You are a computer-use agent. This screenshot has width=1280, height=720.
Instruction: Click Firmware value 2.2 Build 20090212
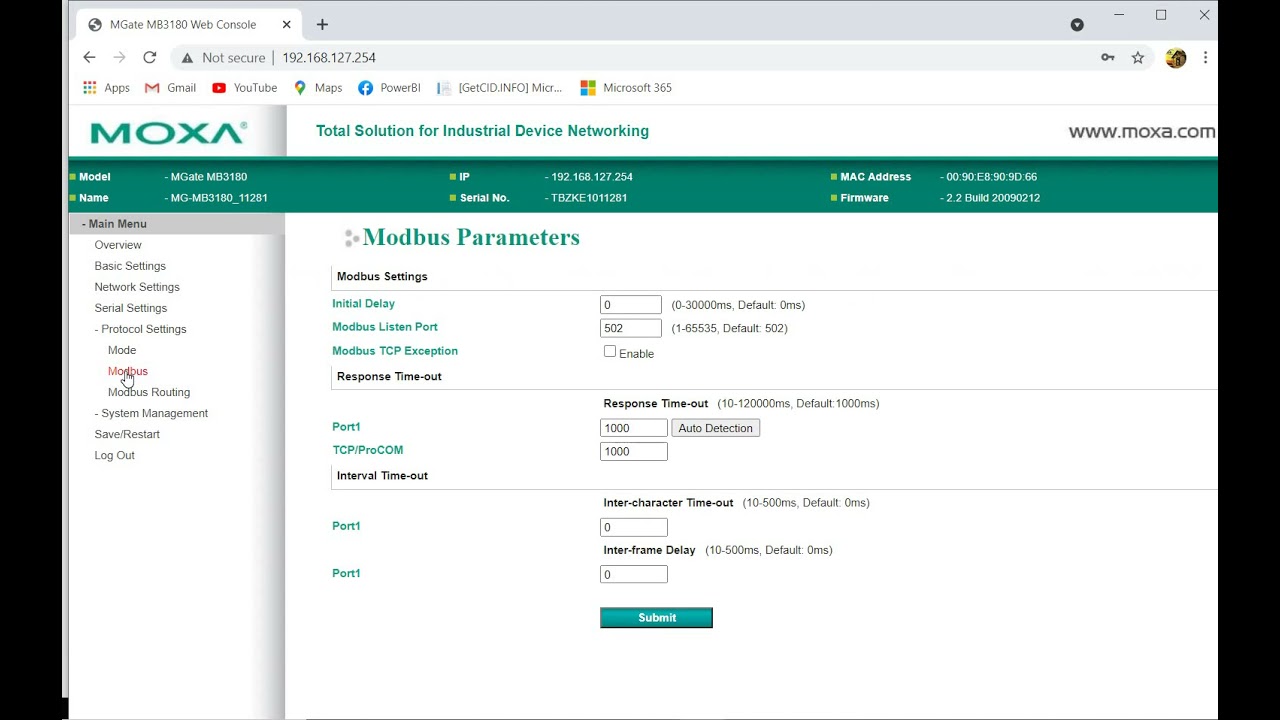tap(993, 198)
